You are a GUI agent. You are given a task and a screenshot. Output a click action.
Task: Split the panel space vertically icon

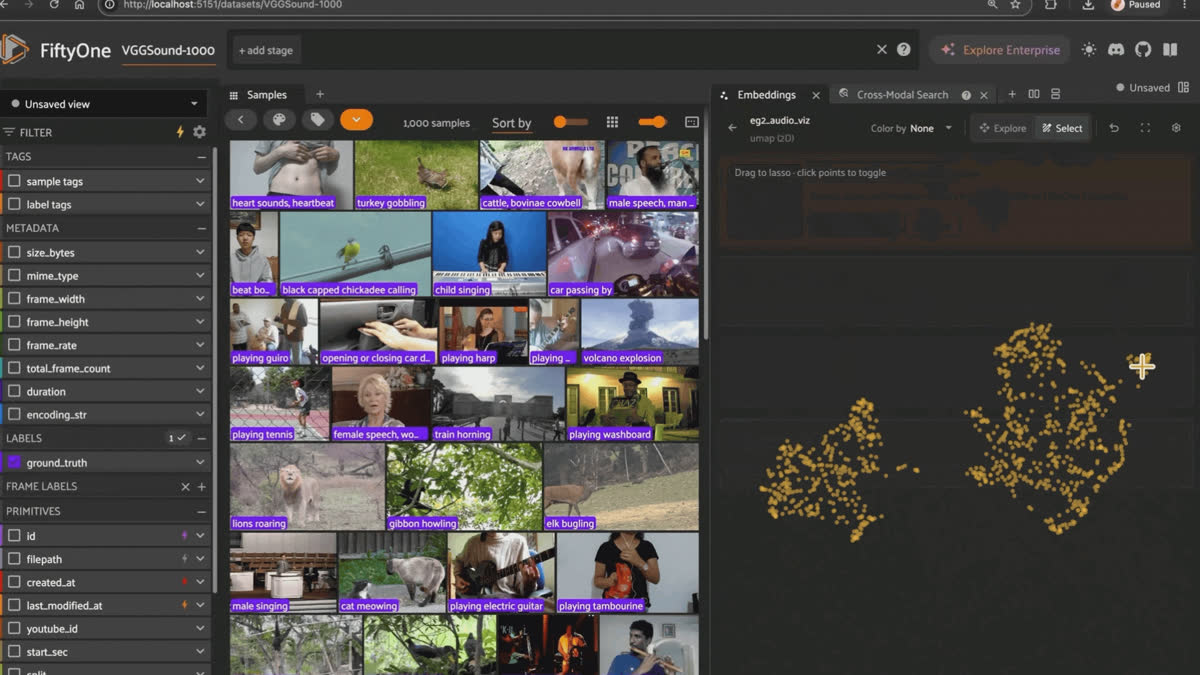1055,94
